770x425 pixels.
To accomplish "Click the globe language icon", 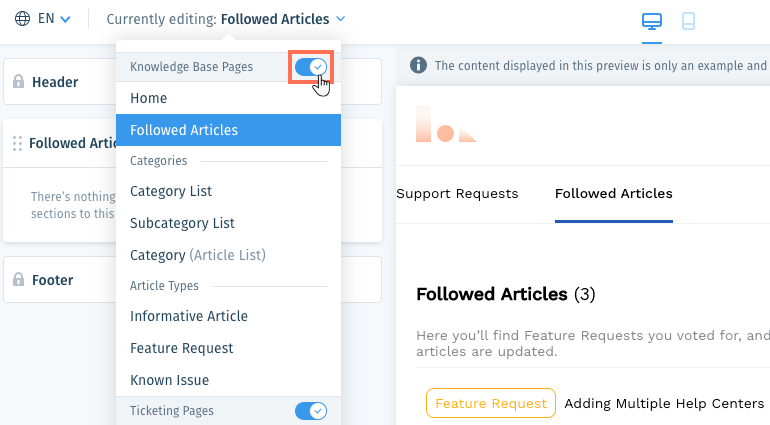I will 22,19.
